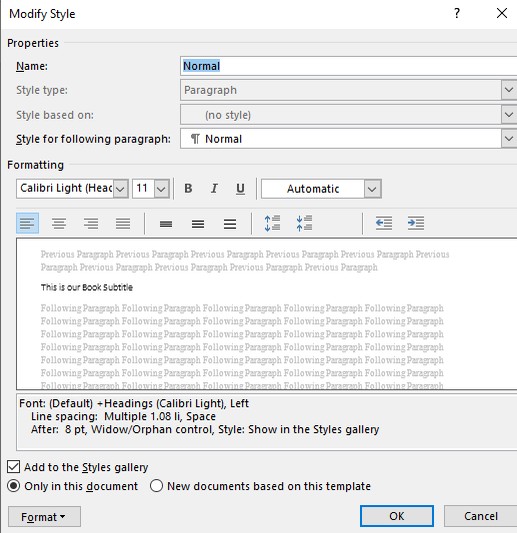
Task: Uncheck Add to the Styles gallery
Action: (14, 467)
